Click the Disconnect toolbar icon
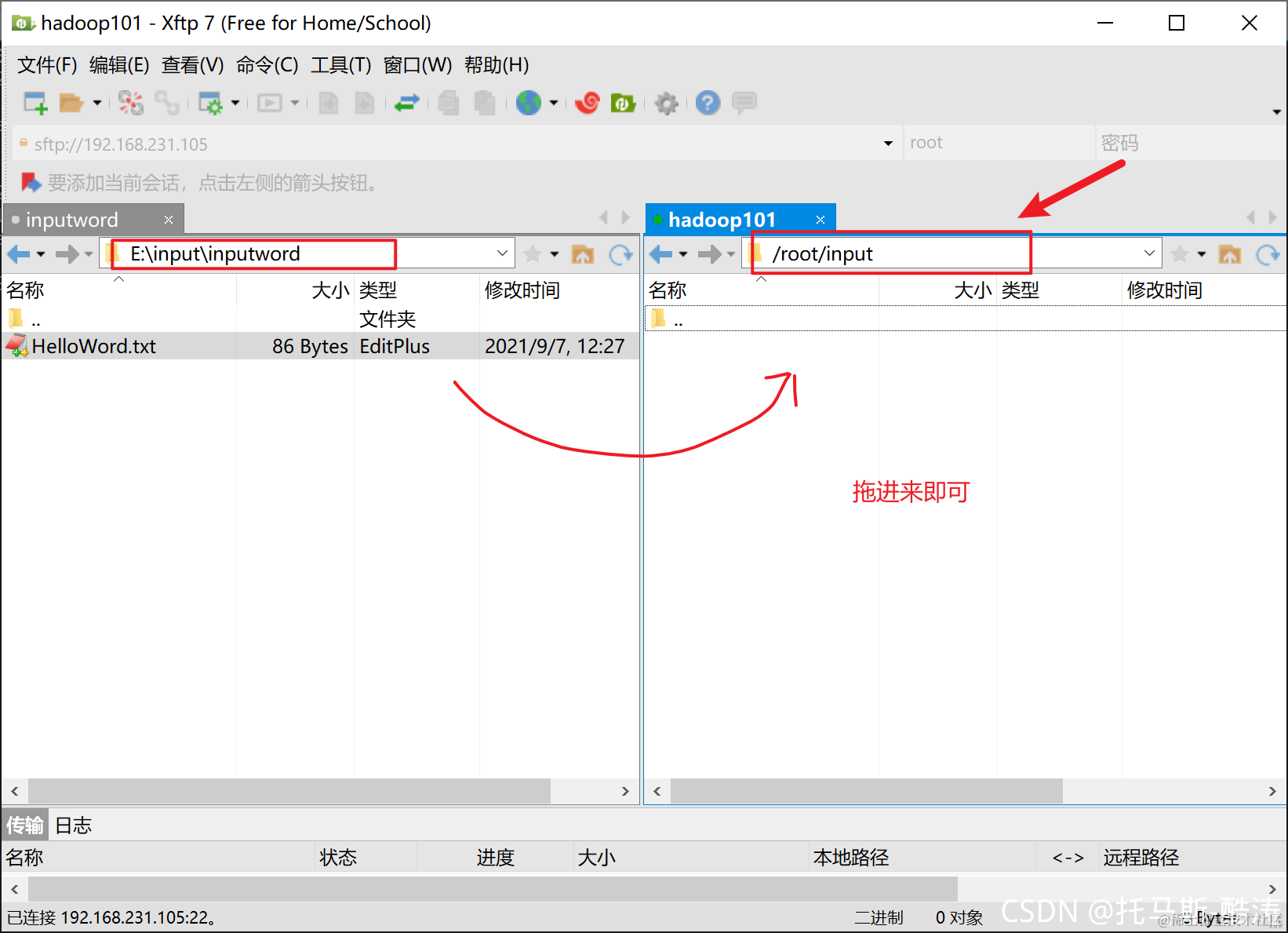The image size is (1288, 933). coord(131,103)
